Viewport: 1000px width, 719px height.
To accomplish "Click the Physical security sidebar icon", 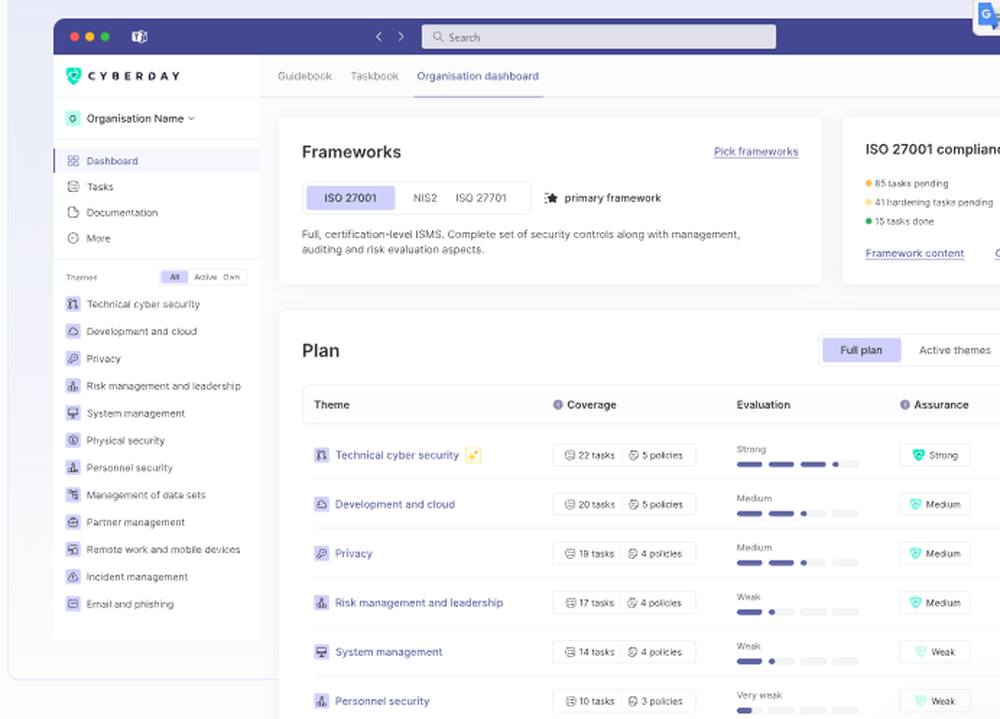I will point(73,440).
